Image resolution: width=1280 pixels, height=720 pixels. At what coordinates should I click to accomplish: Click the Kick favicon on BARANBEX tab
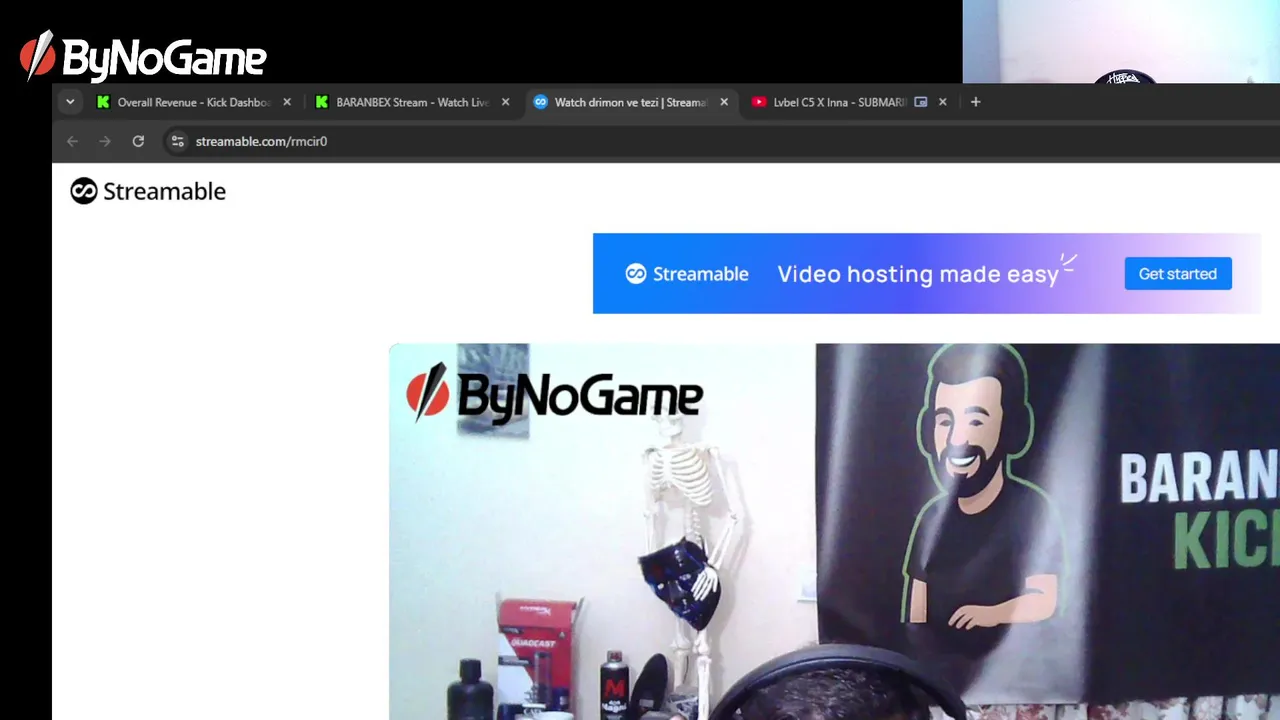point(322,102)
